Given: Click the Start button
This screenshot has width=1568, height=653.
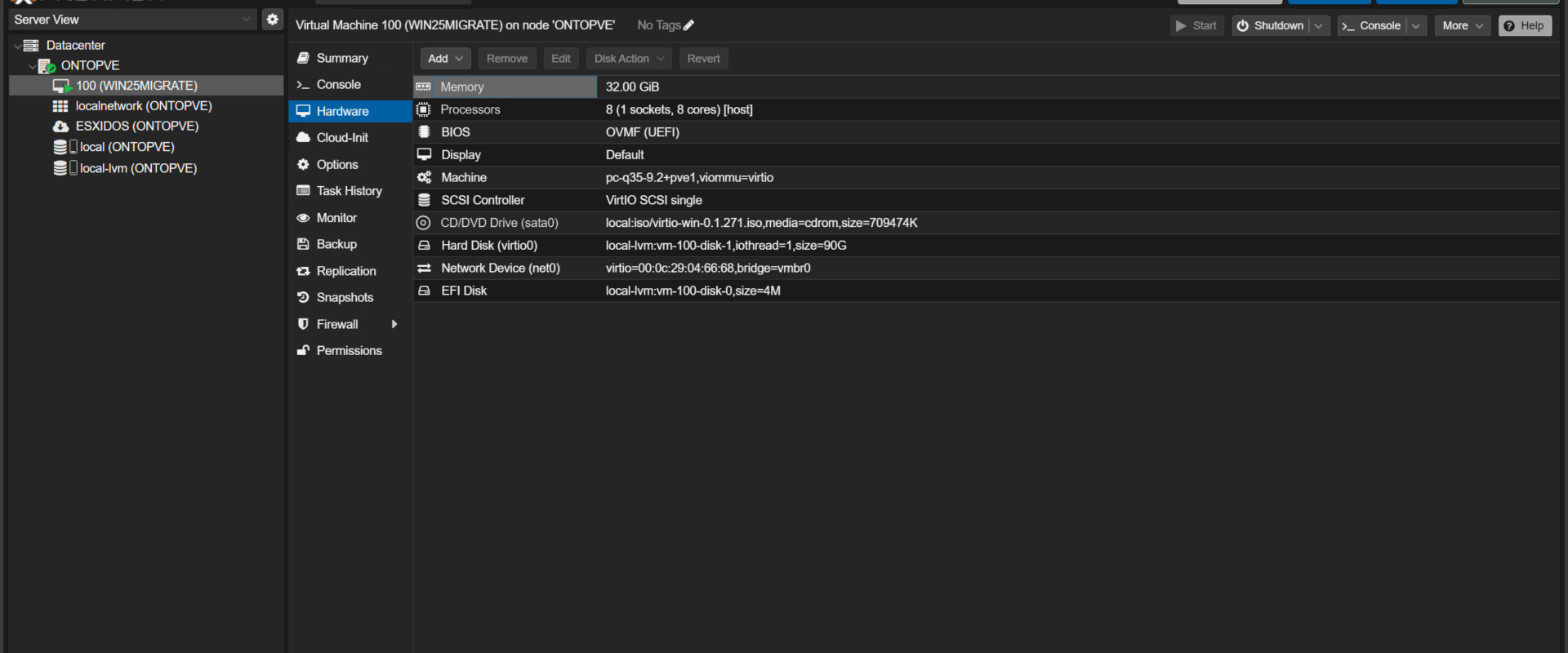Looking at the screenshot, I should (1196, 26).
